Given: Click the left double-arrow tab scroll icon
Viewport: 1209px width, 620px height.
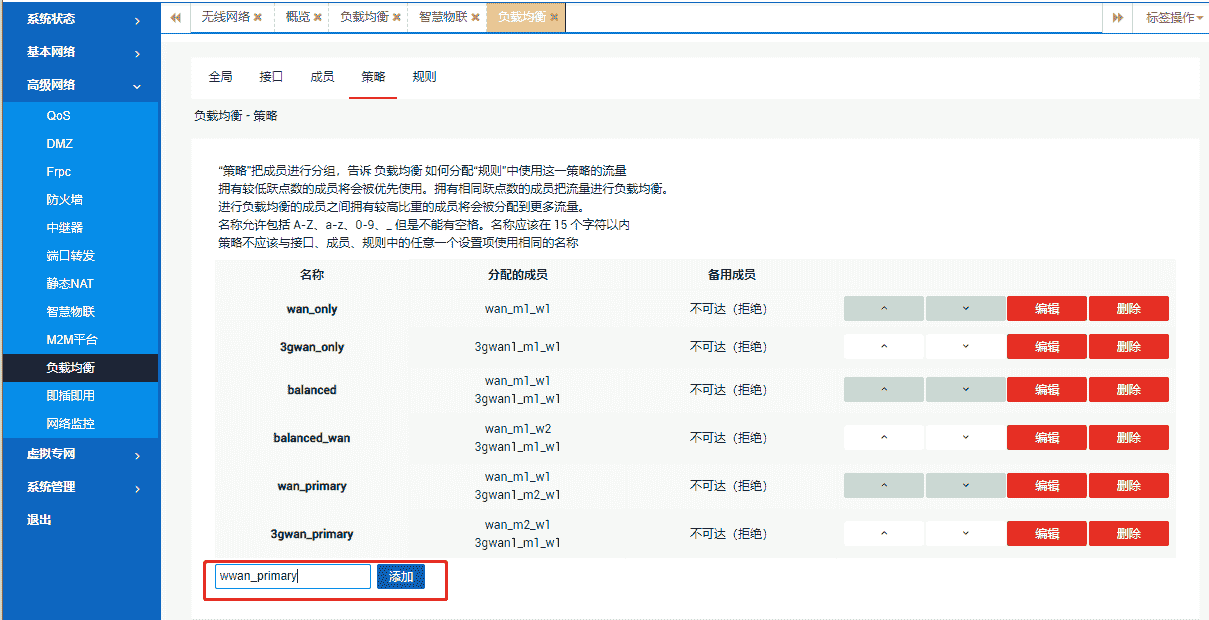Looking at the screenshot, I should 174,17.
